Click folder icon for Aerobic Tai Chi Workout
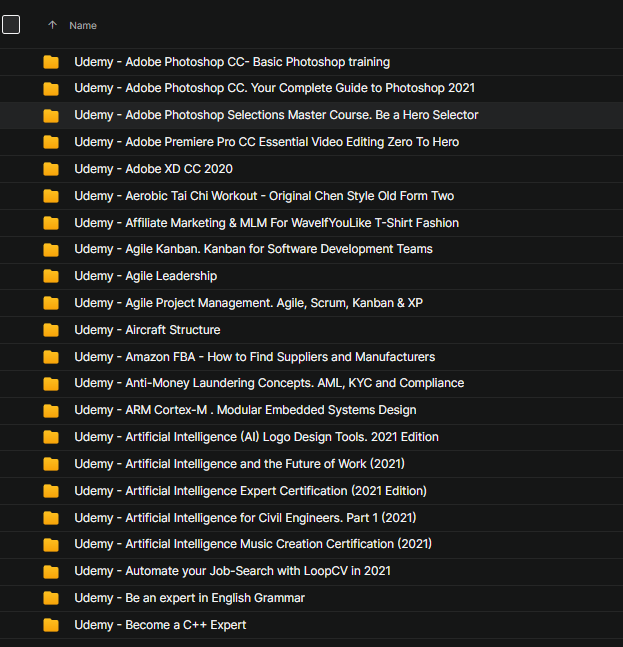Viewport: 623px width, 647px height. click(51, 196)
